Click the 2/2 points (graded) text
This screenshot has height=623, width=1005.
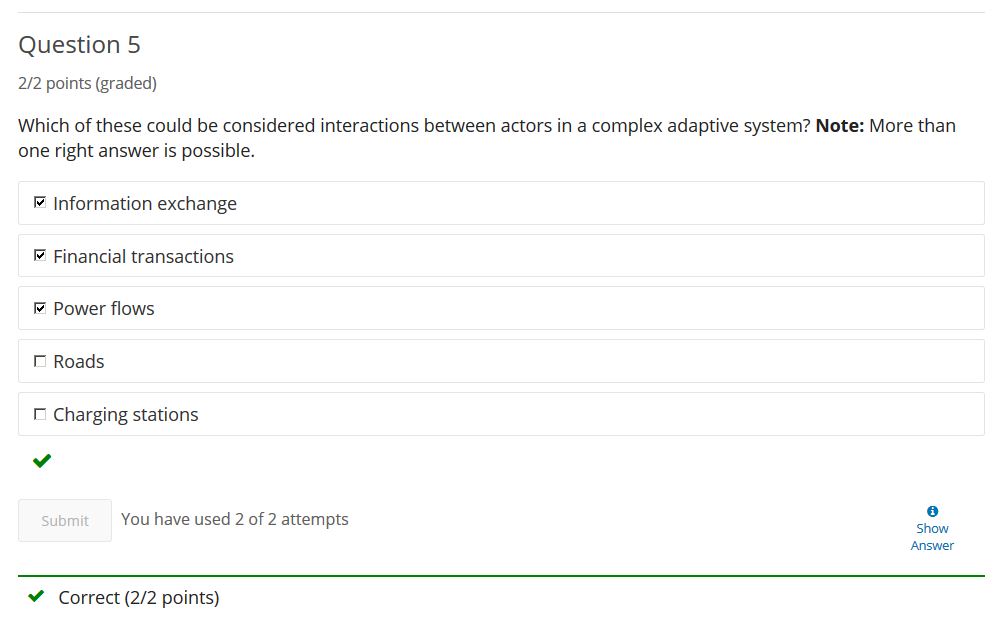click(88, 83)
